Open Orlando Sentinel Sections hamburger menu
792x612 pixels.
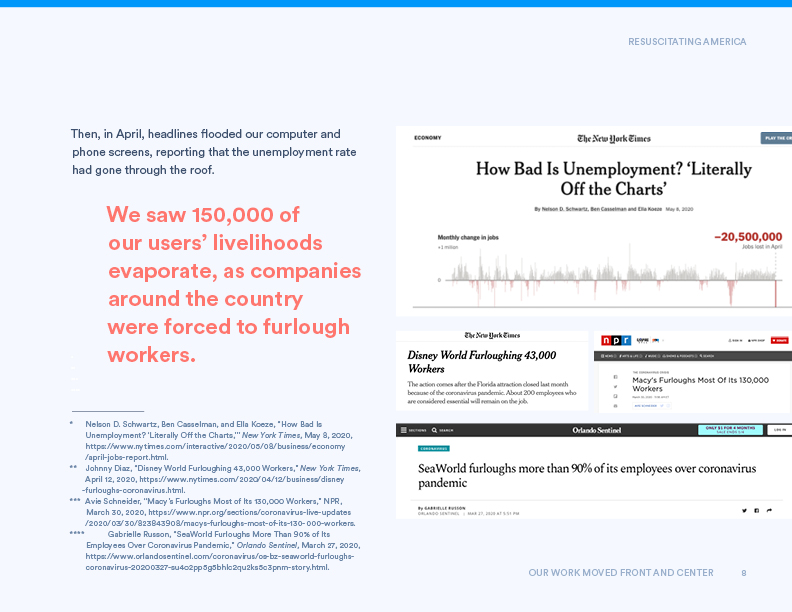pos(404,430)
